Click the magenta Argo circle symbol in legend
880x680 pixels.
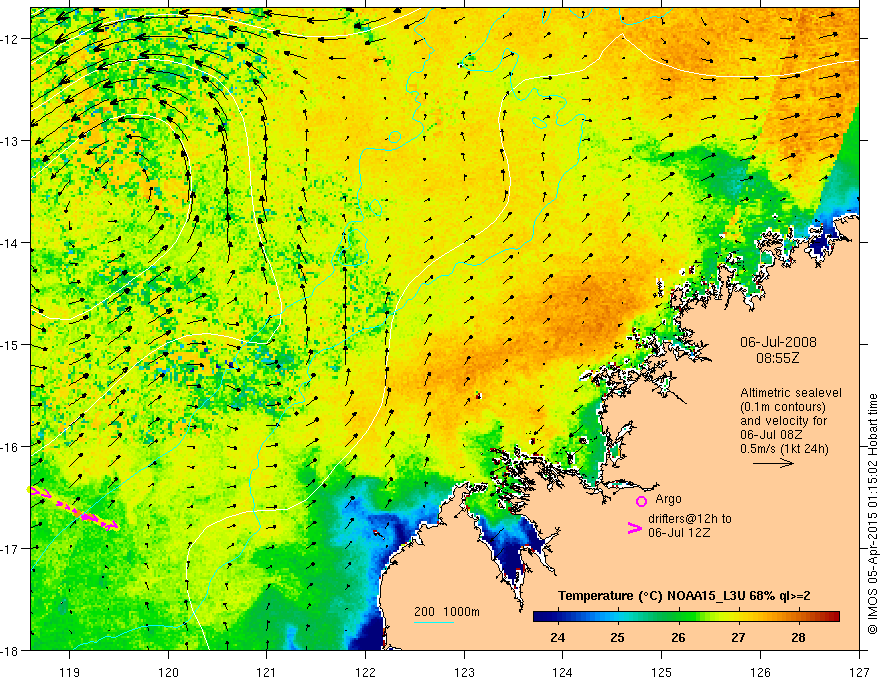(x=641, y=501)
